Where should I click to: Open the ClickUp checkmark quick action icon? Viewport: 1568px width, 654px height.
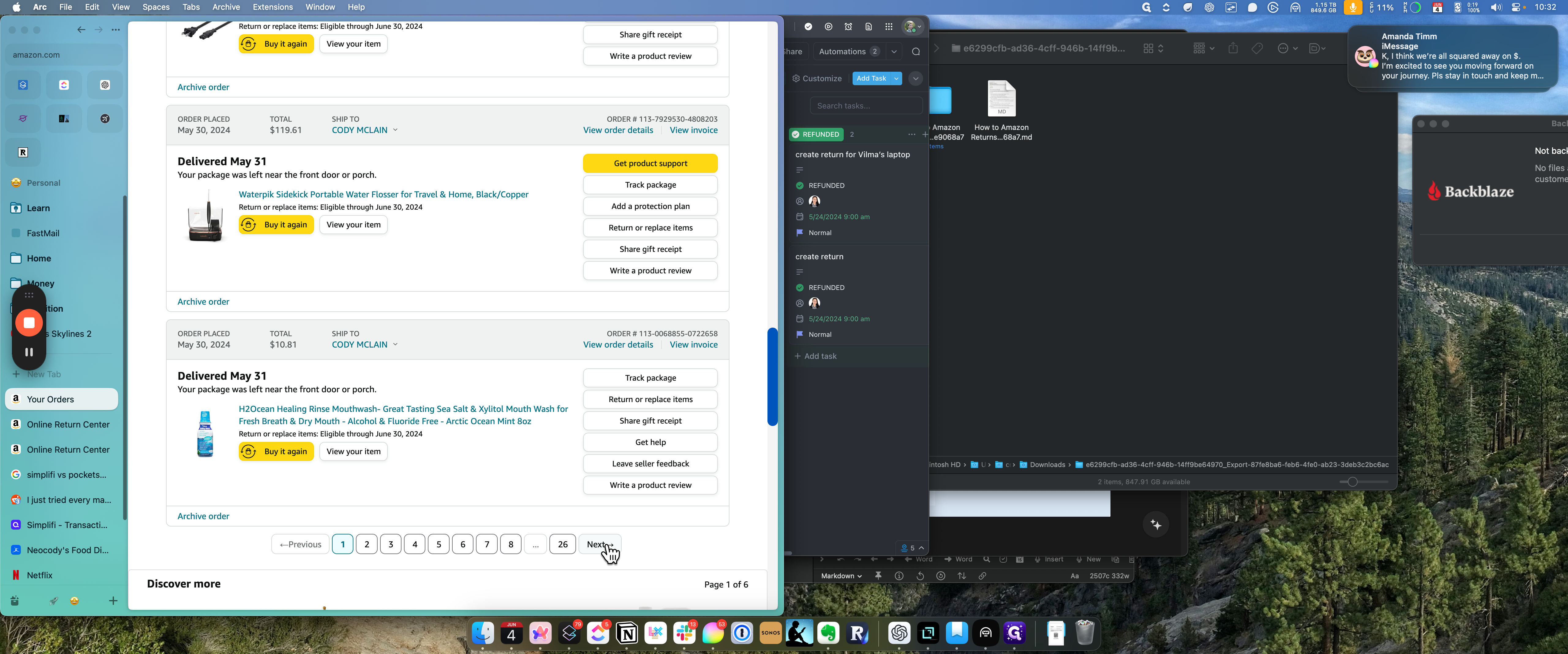point(809,26)
